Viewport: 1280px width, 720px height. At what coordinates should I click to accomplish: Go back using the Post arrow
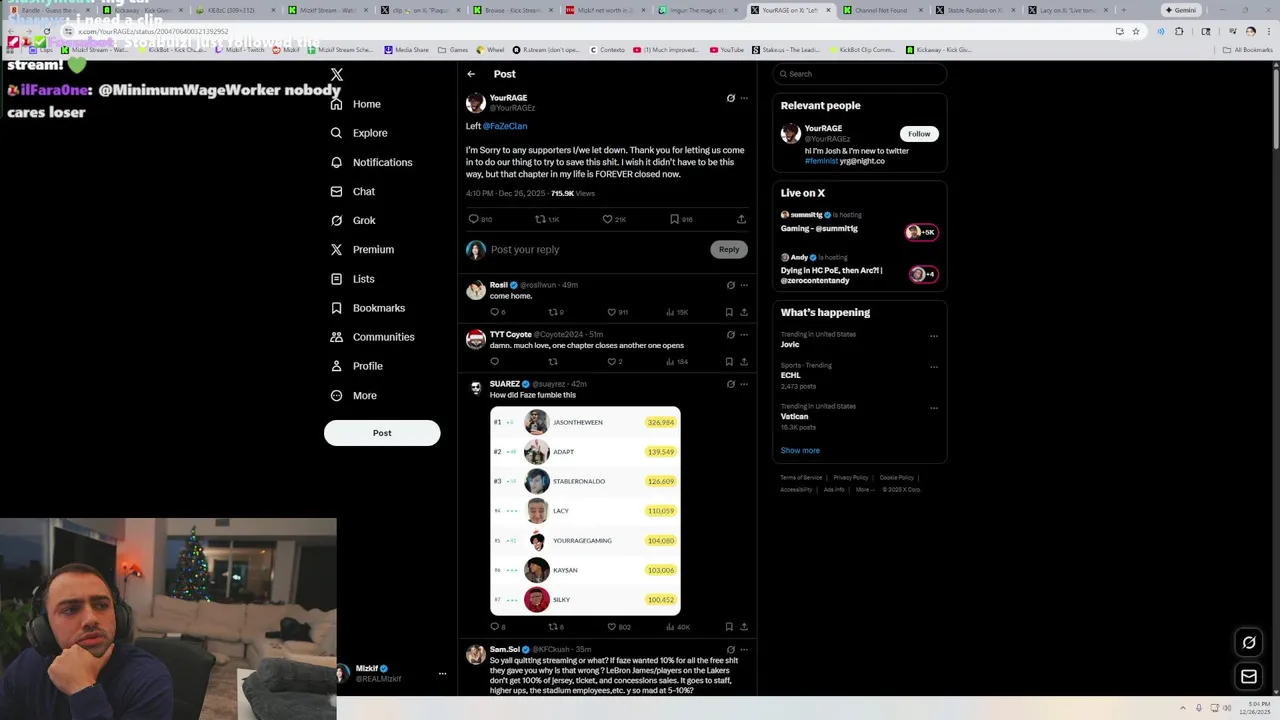471,74
